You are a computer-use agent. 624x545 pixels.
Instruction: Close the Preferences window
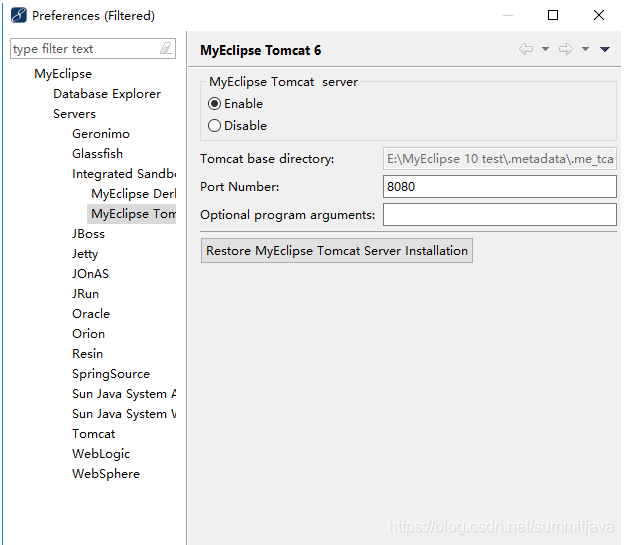[x=599, y=15]
